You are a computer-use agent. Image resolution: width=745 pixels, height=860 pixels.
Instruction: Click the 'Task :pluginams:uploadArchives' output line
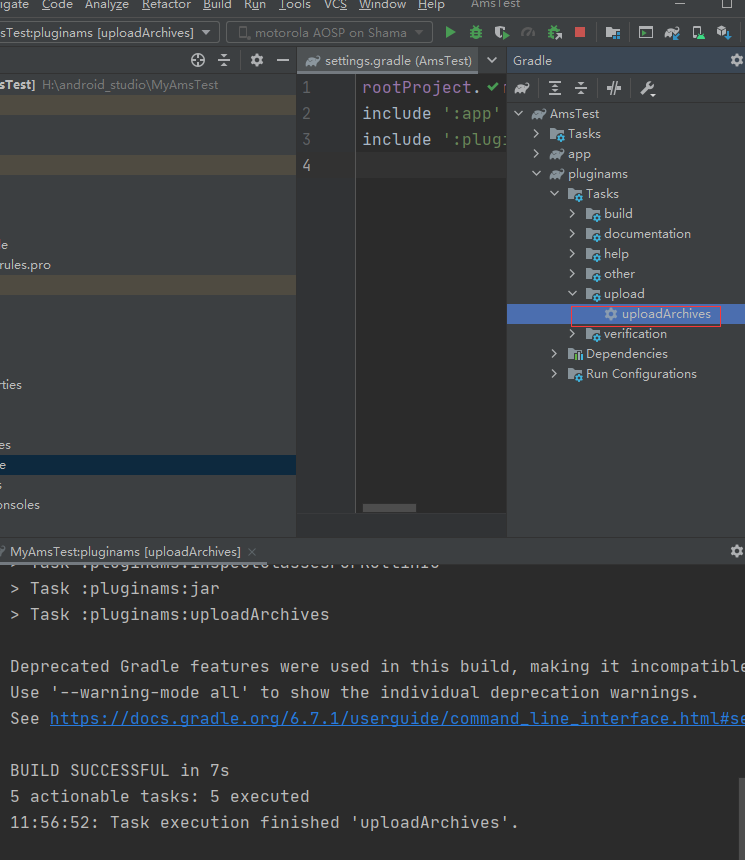click(x=170, y=614)
